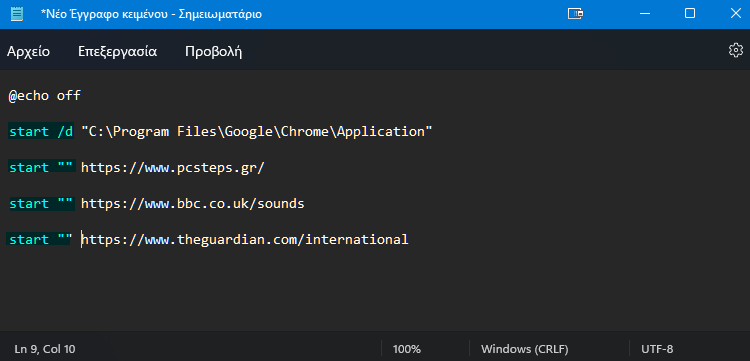Viewport: 750px width, 361px height.
Task: Click the Windows (CRLF) line ending indicator
Action: click(525, 349)
